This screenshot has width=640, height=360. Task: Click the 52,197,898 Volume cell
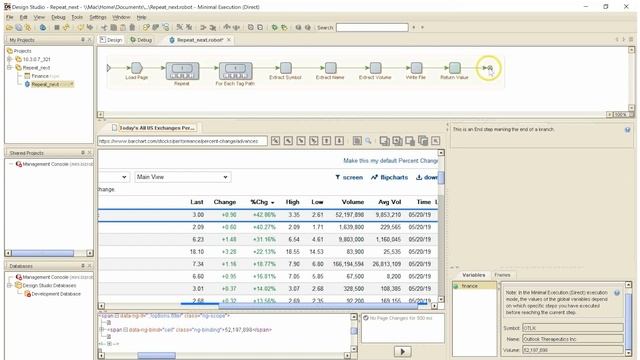(x=349, y=215)
